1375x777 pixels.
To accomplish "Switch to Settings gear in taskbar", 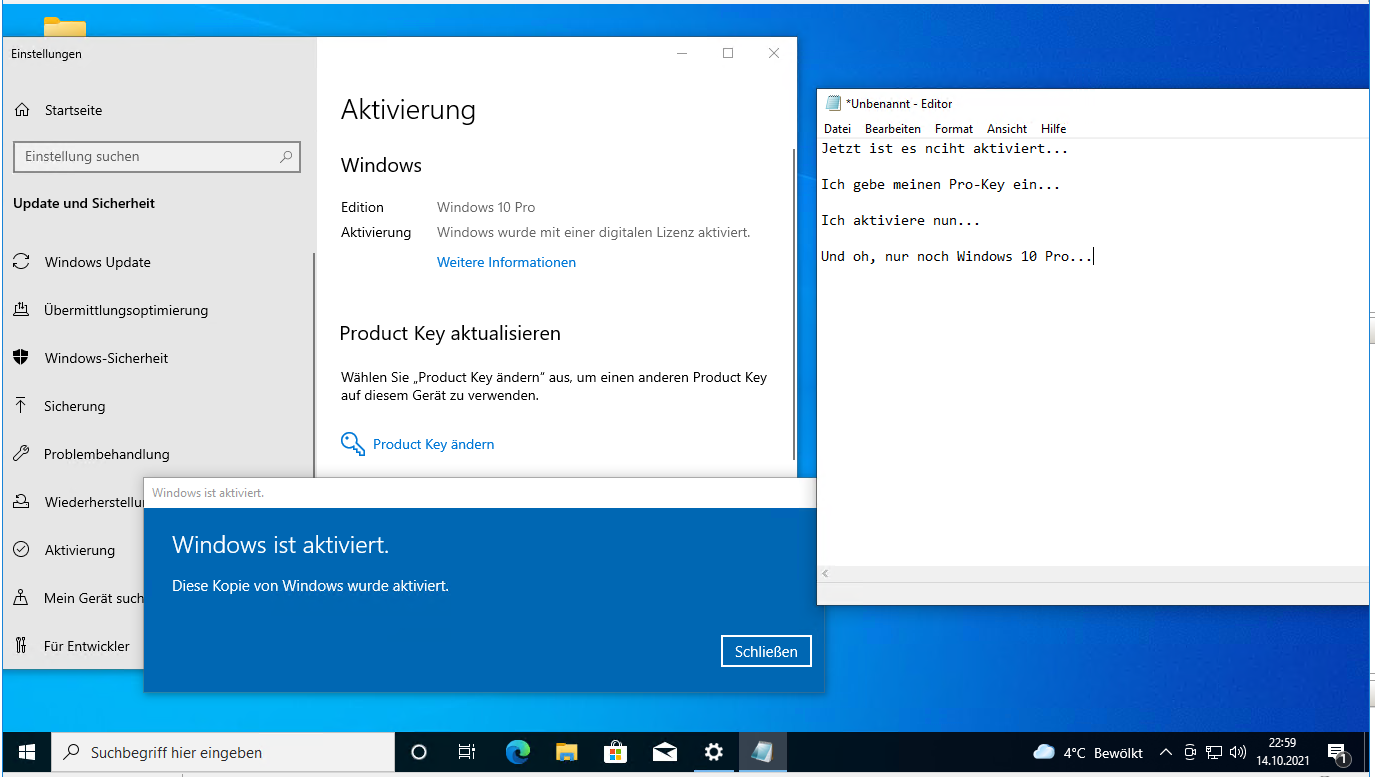I will pos(713,752).
